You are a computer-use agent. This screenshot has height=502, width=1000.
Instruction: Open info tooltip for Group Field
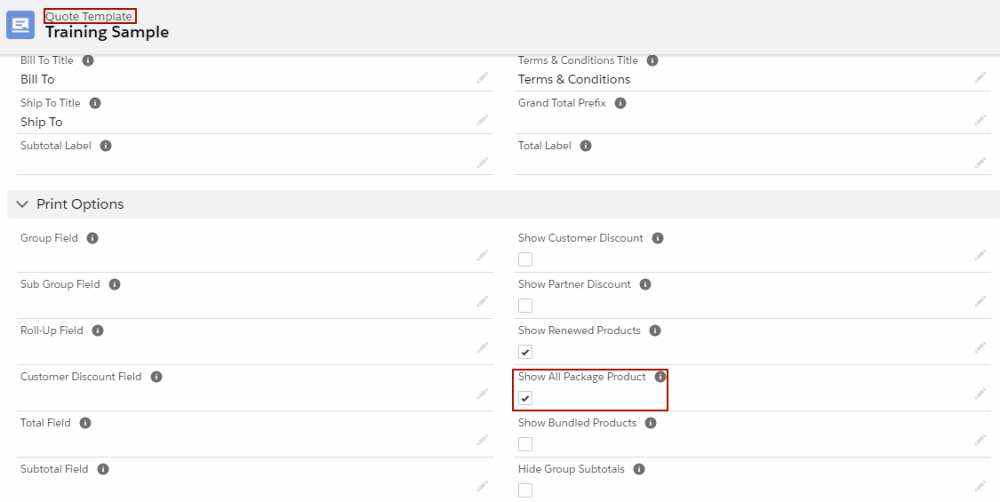tap(92, 238)
